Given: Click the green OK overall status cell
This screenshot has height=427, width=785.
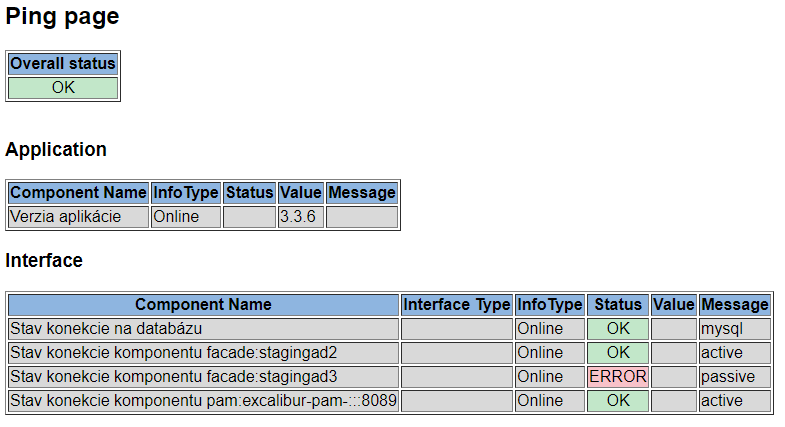Looking at the screenshot, I should (x=63, y=88).
